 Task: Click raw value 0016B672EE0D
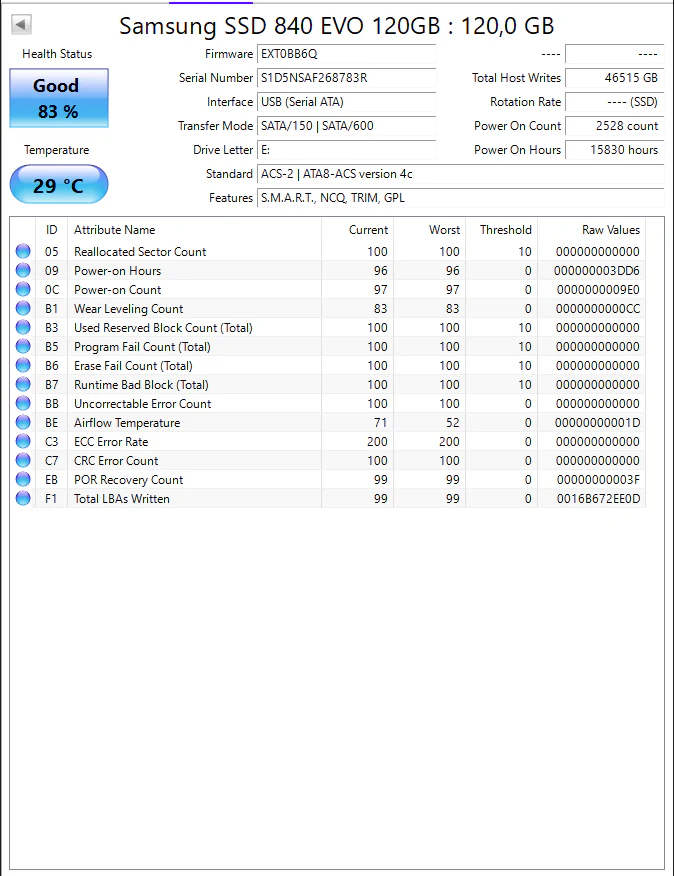[x=599, y=499]
